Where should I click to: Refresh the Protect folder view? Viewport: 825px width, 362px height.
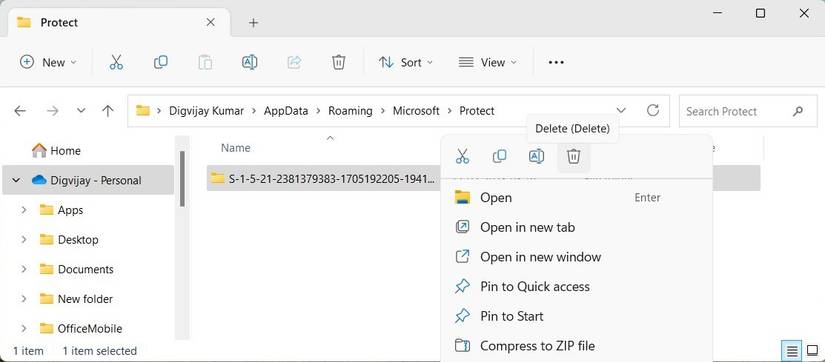tap(653, 110)
